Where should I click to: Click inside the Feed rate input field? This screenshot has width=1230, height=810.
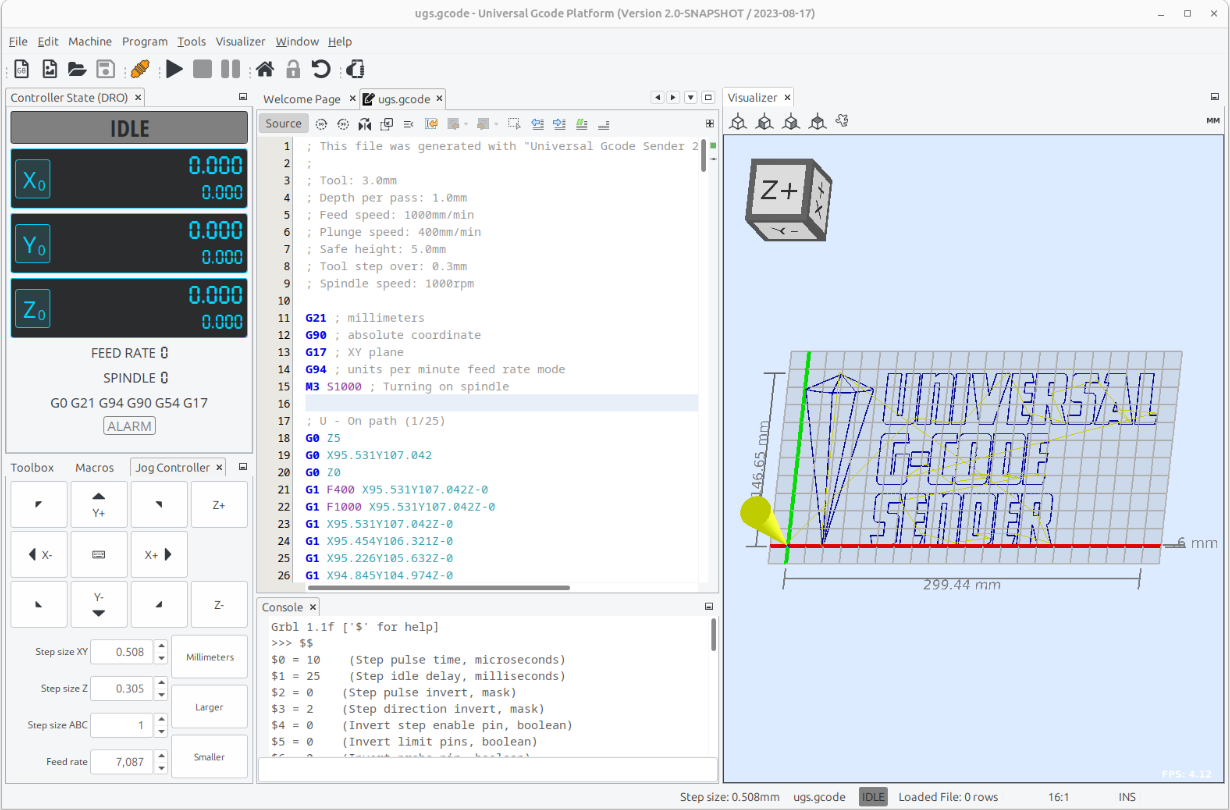(x=123, y=761)
